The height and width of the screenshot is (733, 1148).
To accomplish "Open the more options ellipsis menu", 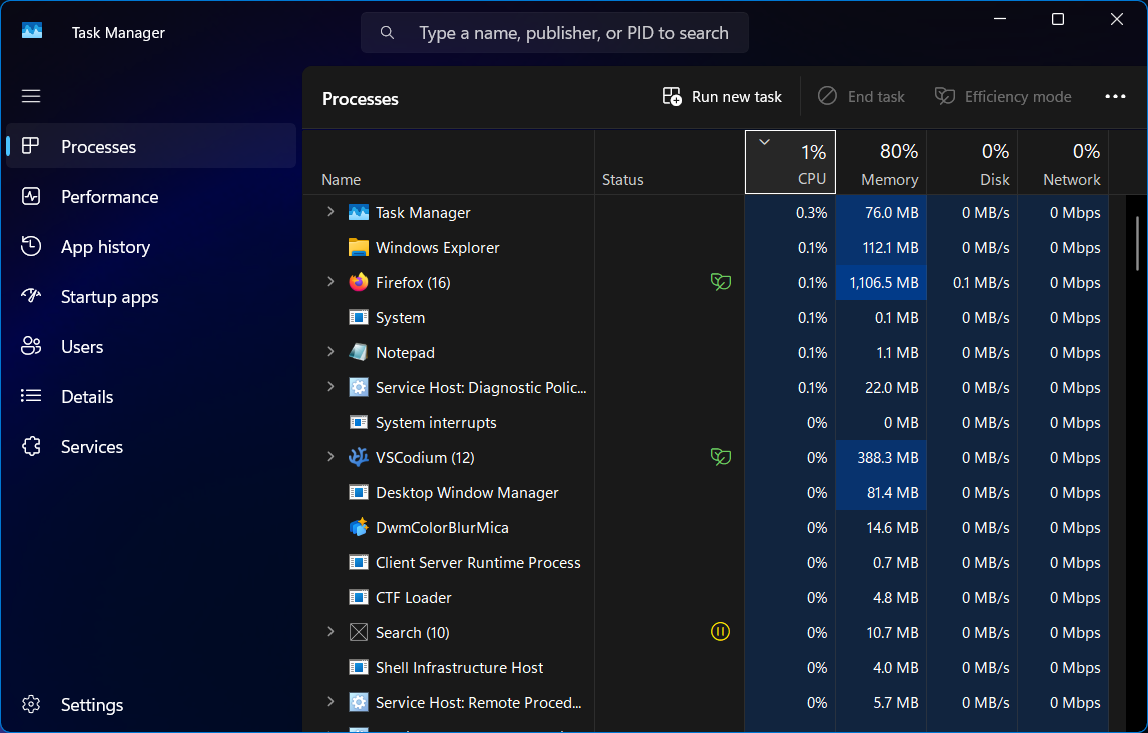I will [x=1115, y=97].
